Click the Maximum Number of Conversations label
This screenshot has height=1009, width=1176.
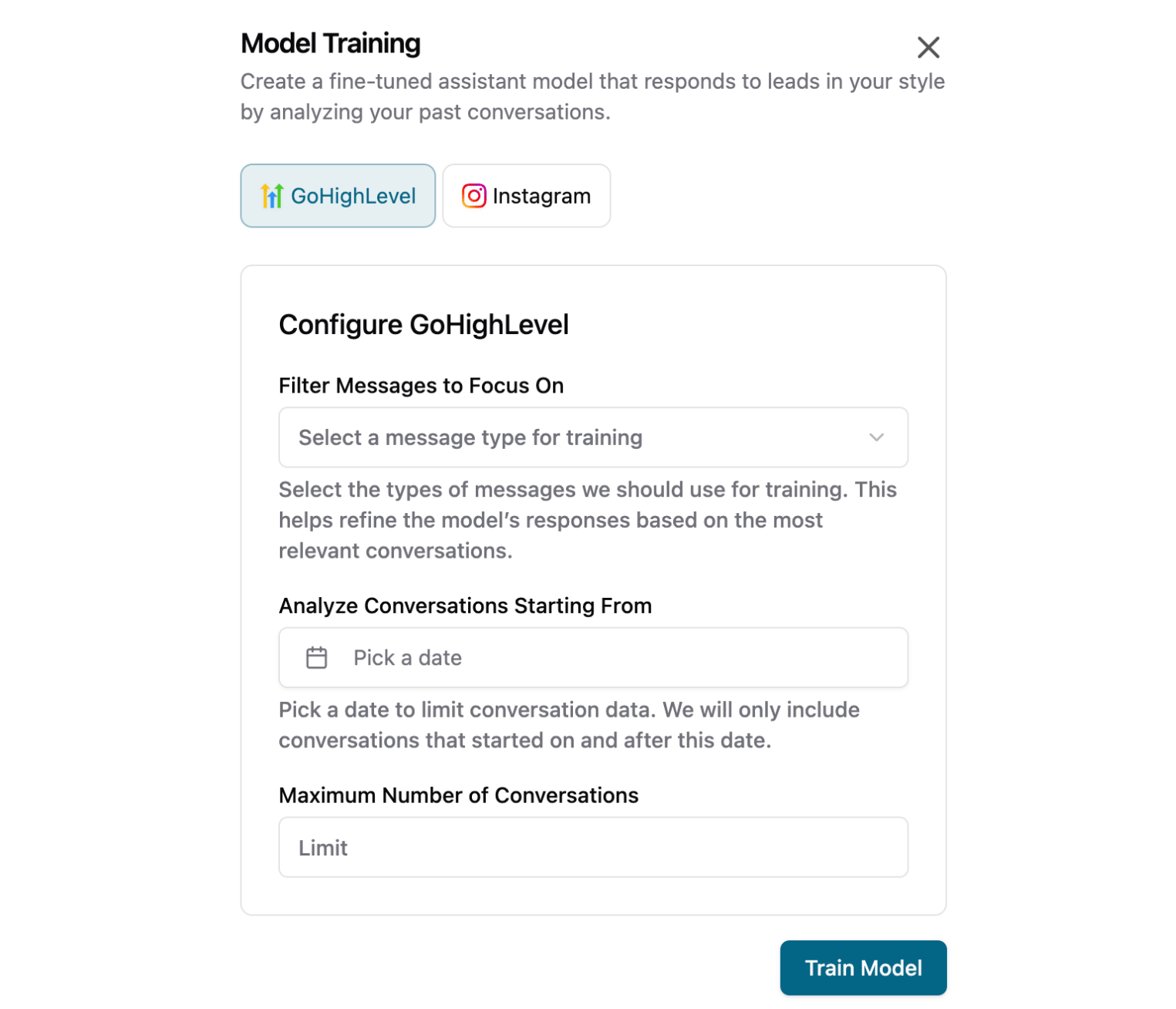click(x=458, y=795)
